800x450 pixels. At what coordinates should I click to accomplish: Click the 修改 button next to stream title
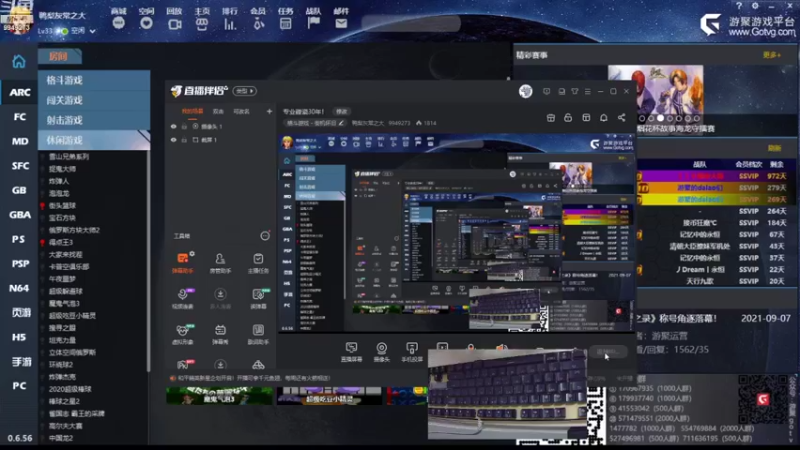pos(341,111)
